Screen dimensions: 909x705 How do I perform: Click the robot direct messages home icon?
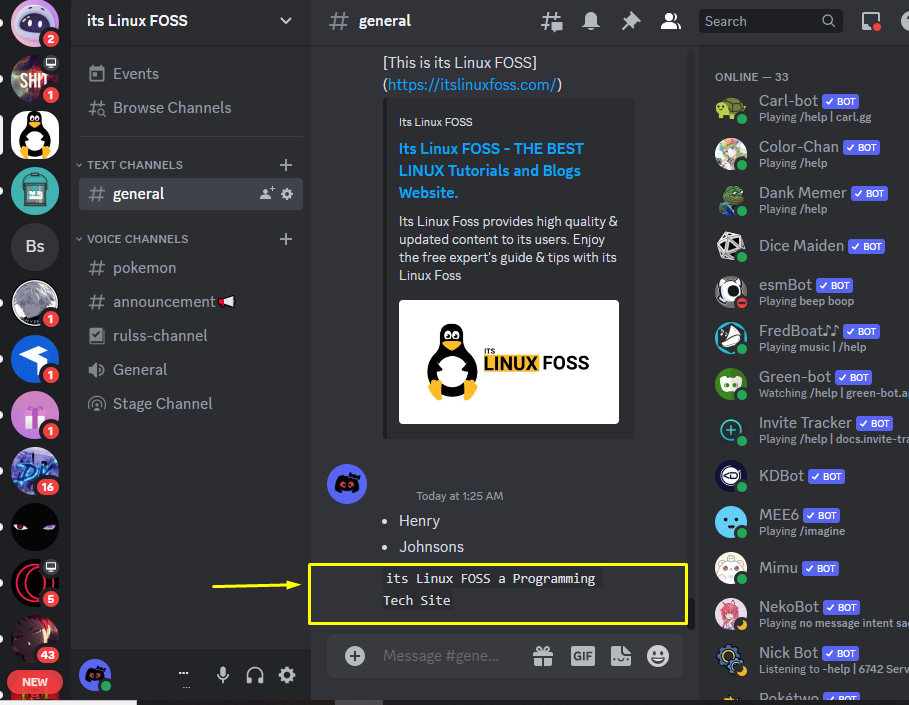tap(35, 23)
